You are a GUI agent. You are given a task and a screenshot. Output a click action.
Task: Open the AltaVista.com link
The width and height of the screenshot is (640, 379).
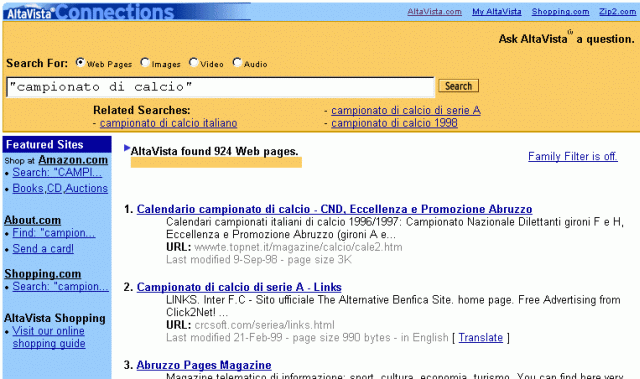(434, 12)
